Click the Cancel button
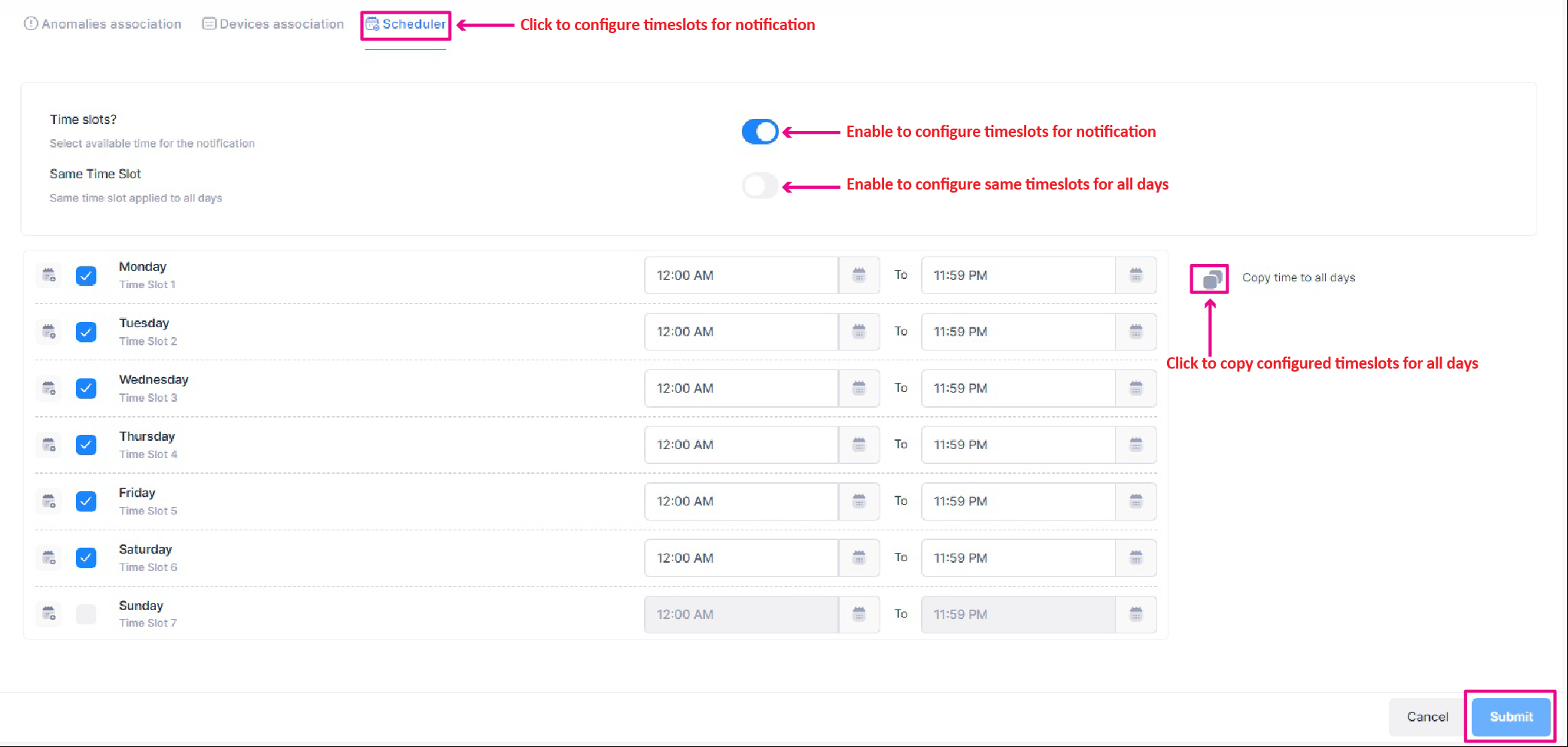The width and height of the screenshot is (1568, 747). pos(1427,717)
